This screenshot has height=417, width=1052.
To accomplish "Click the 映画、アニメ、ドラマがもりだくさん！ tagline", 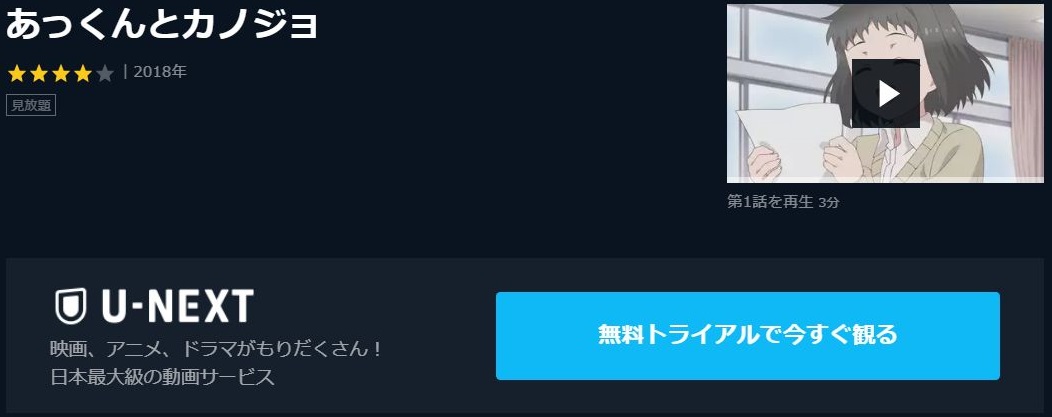I will tap(216, 349).
